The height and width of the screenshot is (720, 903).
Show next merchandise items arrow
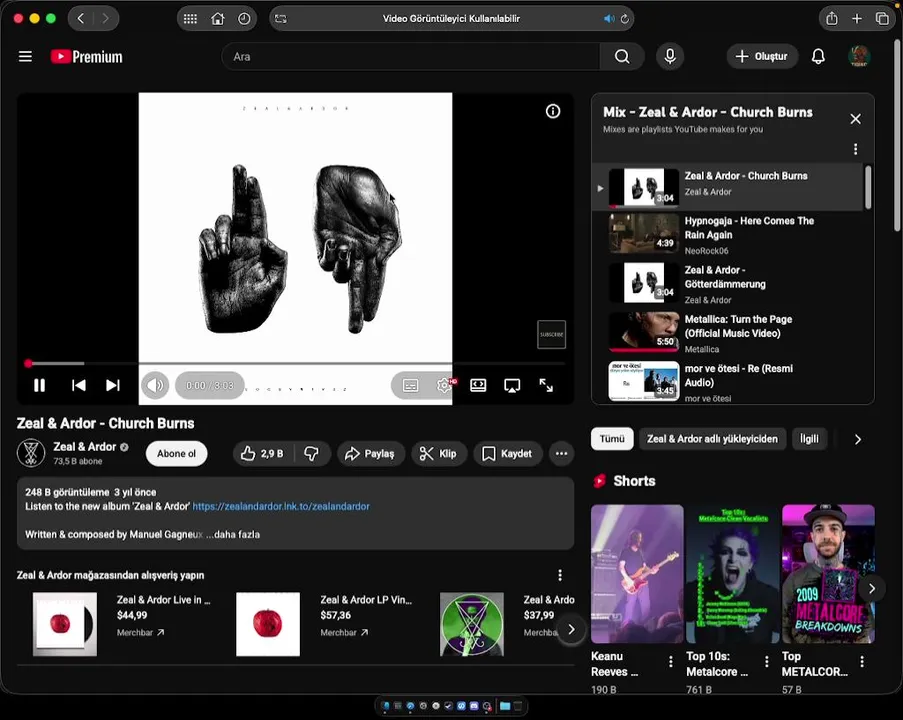point(571,630)
